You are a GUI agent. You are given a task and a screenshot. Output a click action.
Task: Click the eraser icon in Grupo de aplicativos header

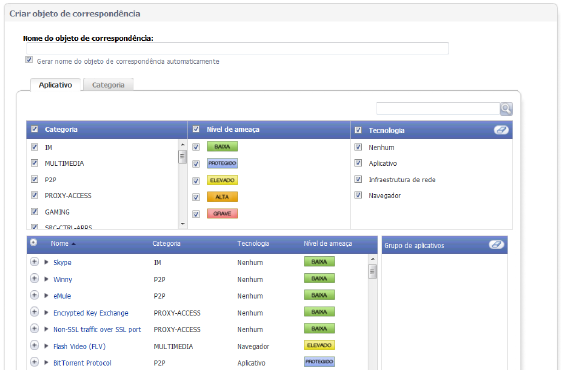(496, 245)
